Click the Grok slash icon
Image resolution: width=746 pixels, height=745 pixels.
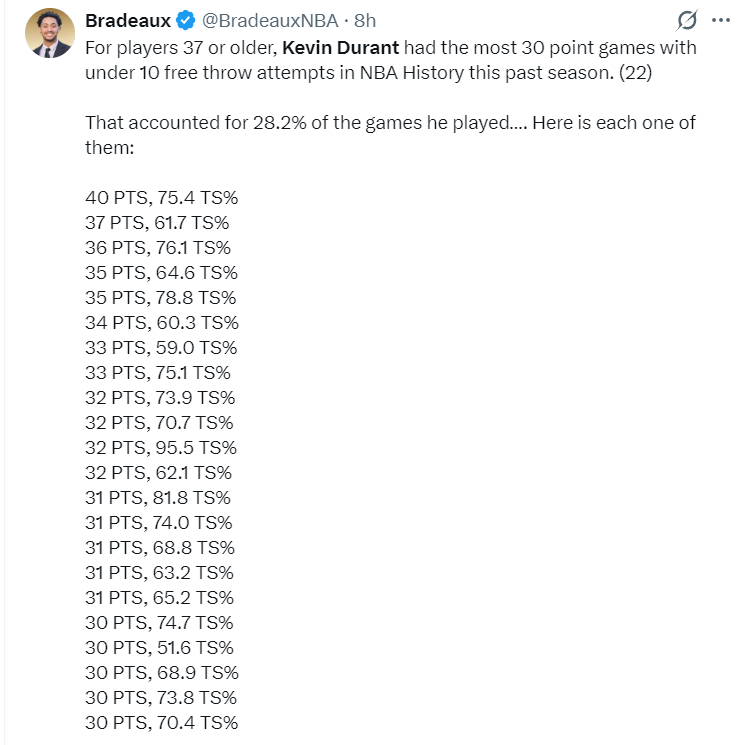pyautogui.click(x=687, y=20)
